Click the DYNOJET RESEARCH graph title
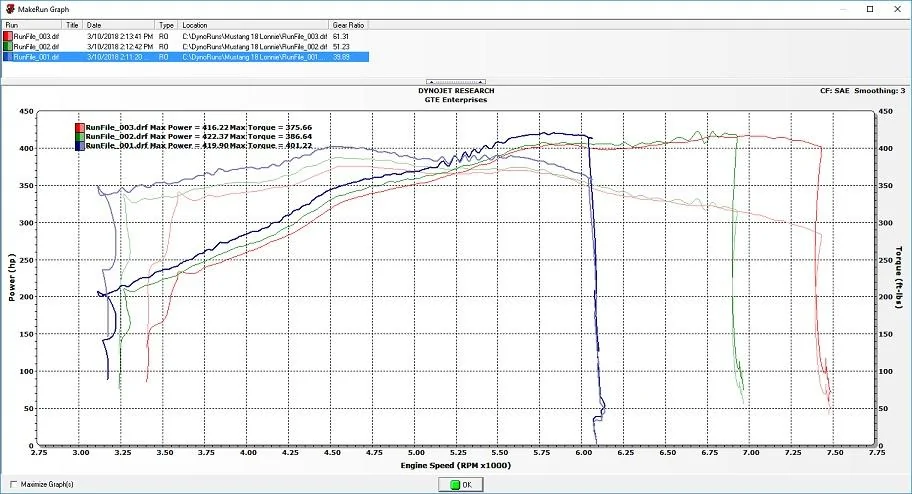The image size is (912, 494). coord(456,91)
